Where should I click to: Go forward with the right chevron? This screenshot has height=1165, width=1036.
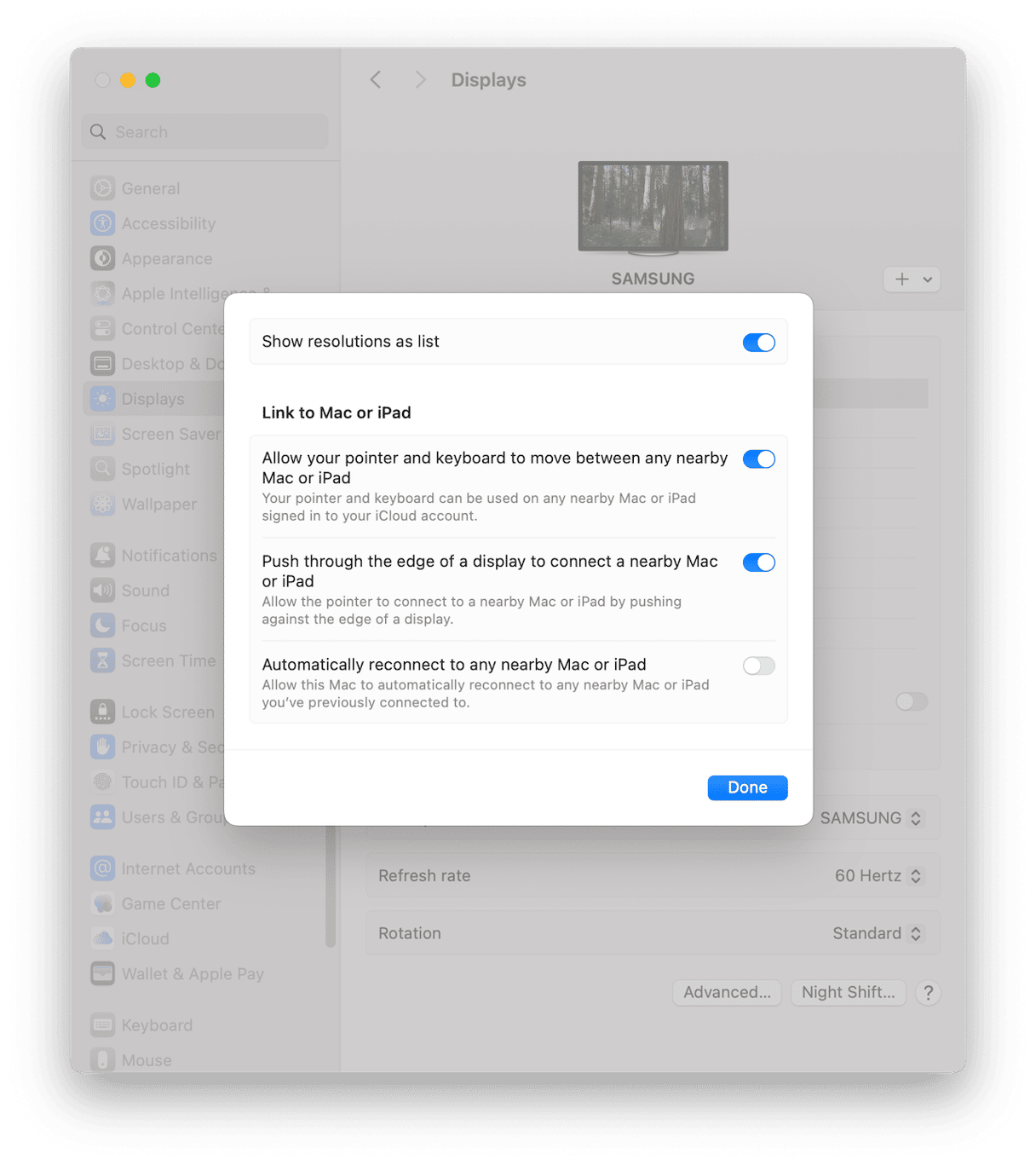point(420,80)
